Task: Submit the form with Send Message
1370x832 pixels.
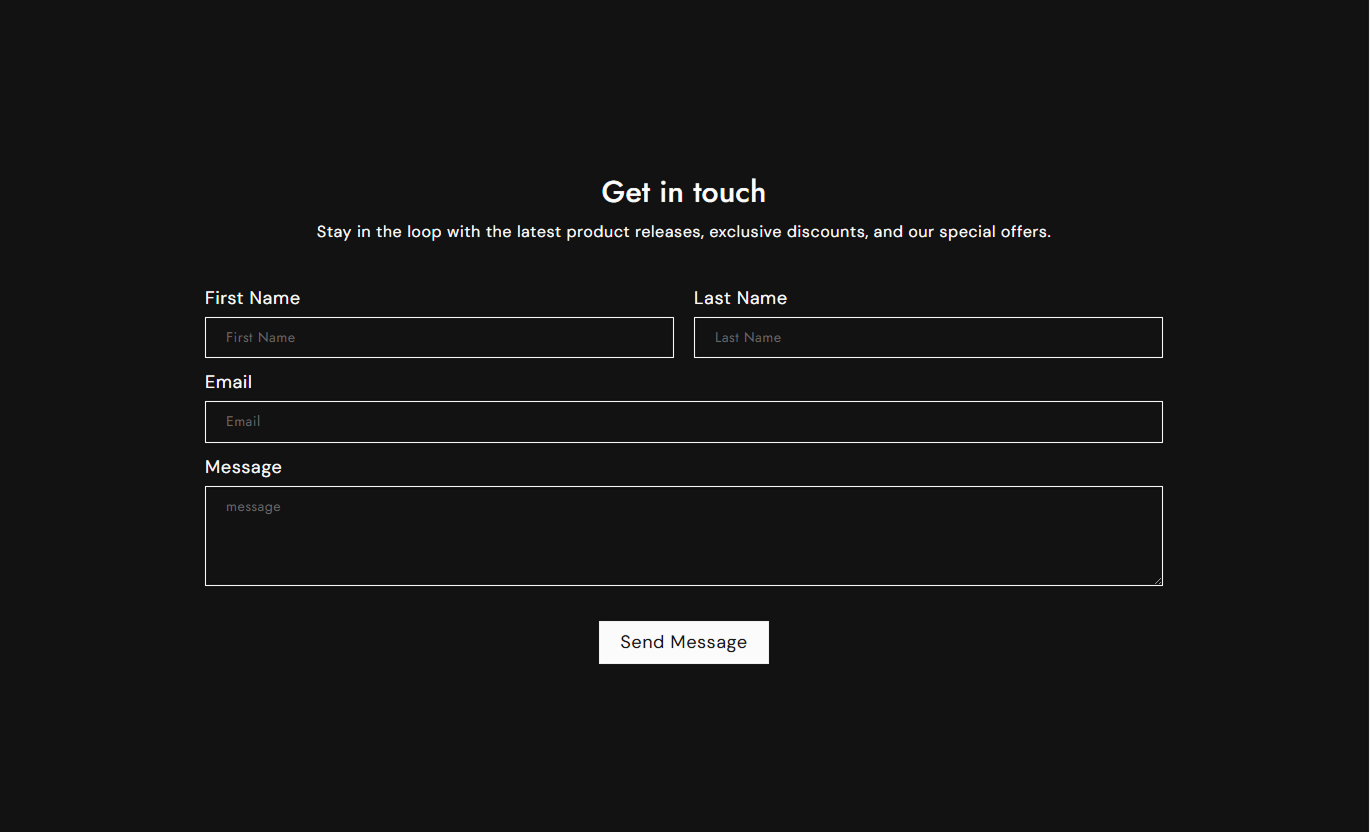Action: (x=684, y=642)
